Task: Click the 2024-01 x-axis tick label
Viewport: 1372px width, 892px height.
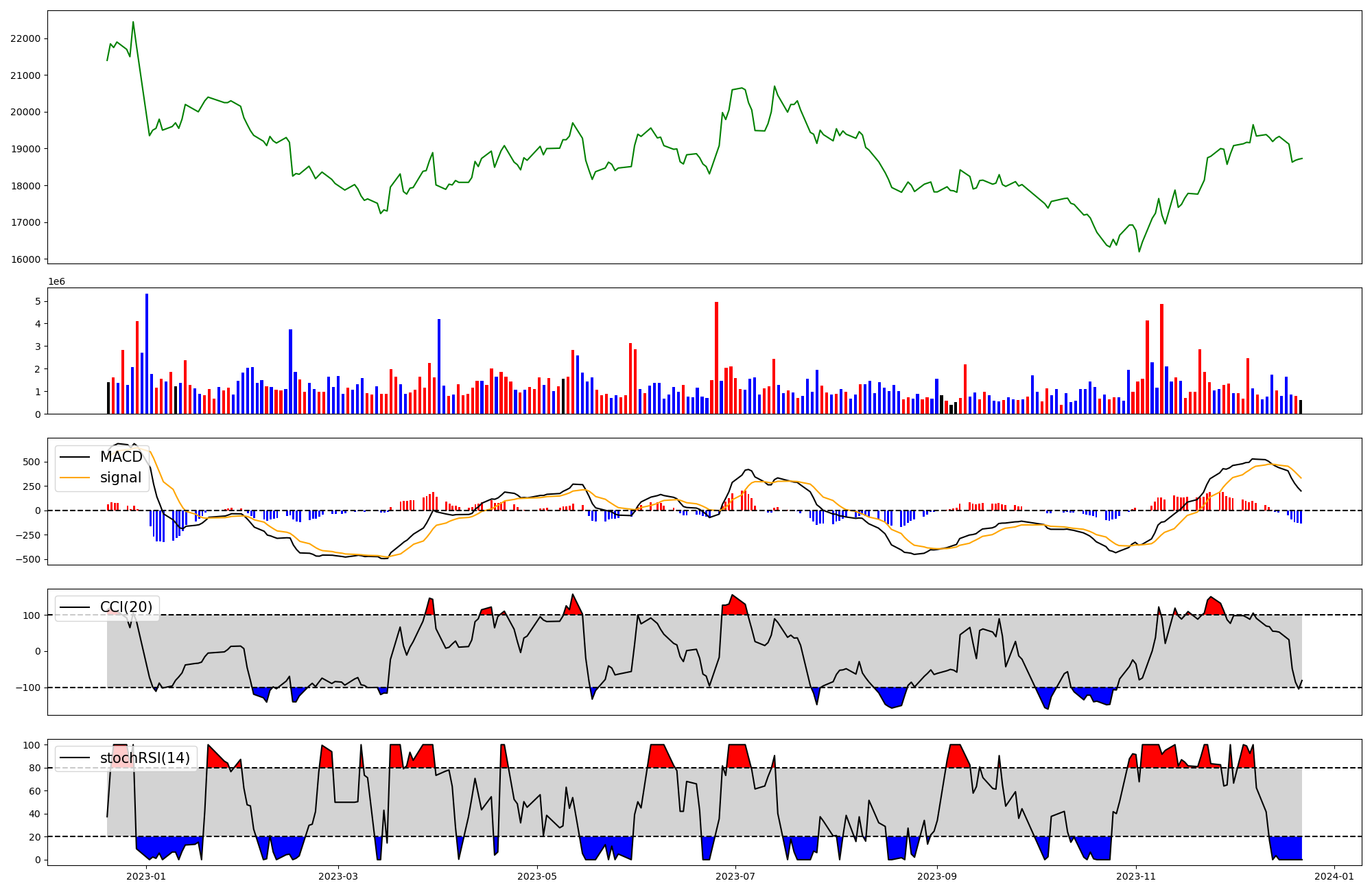Action: coord(1334,876)
